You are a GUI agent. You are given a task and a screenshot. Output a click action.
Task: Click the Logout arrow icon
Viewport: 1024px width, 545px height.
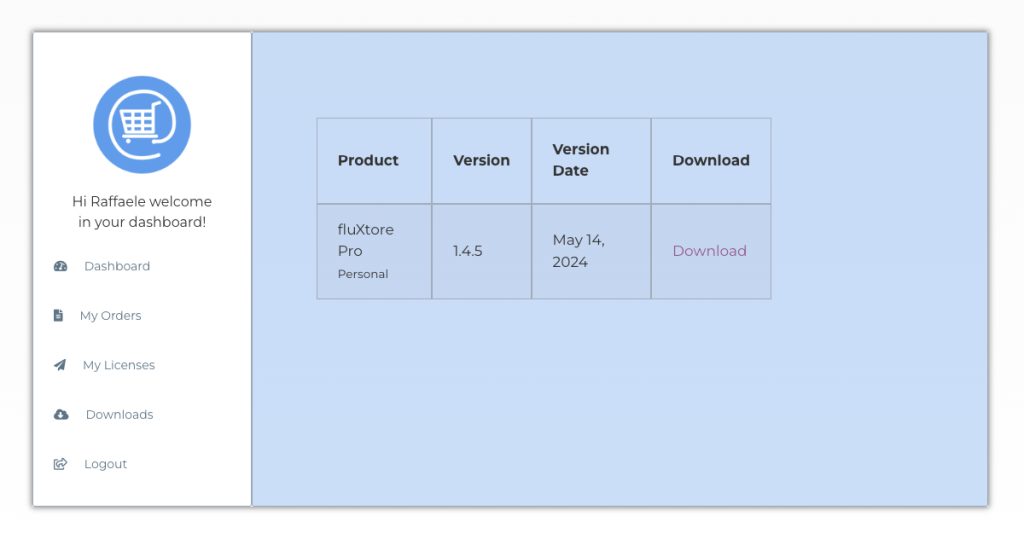point(60,464)
